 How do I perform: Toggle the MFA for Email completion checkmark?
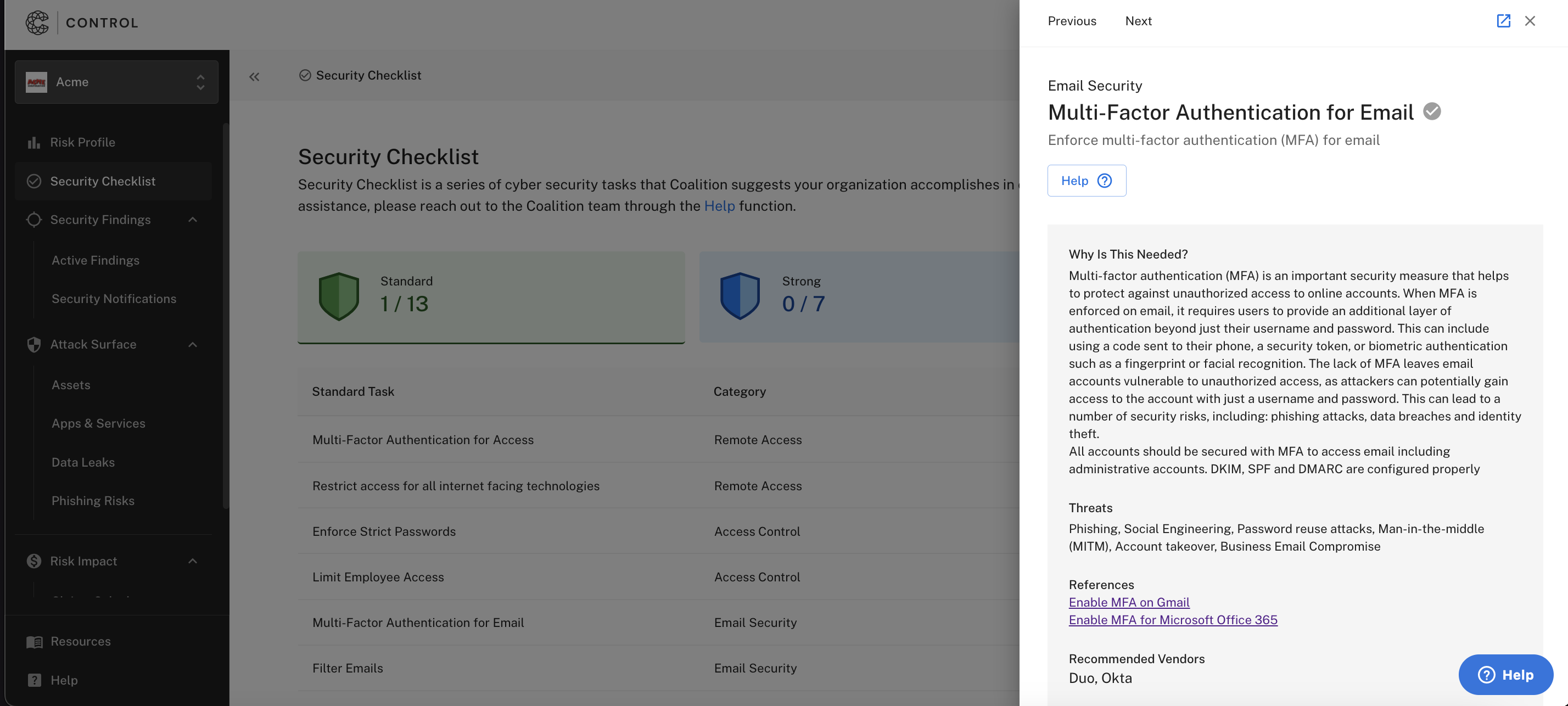pyautogui.click(x=1432, y=112)
